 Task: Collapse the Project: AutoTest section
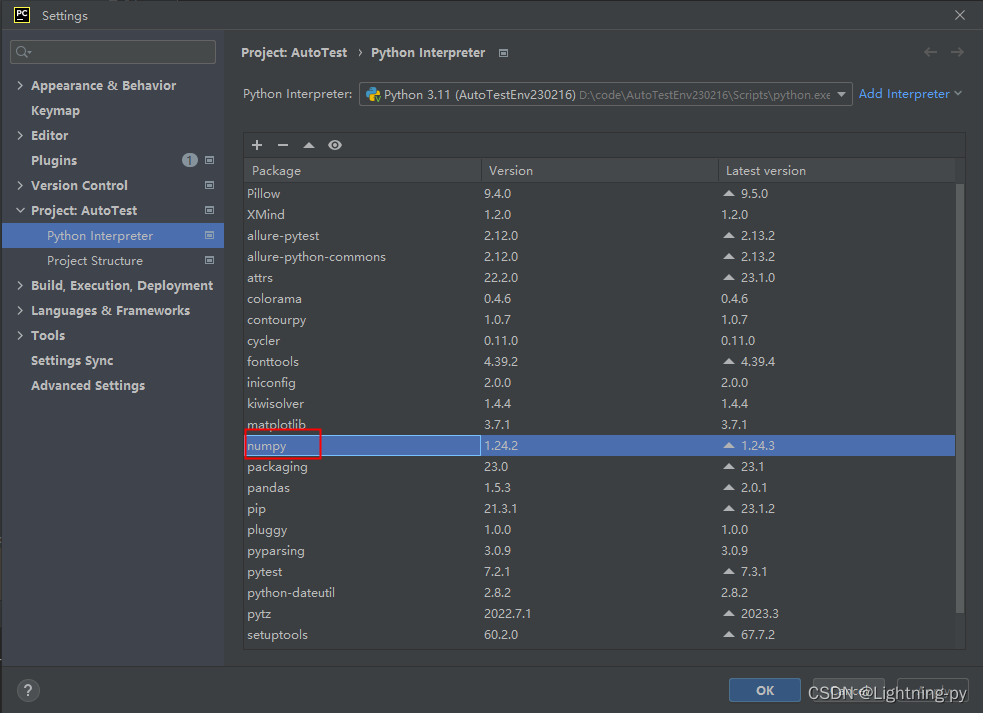pyautogui.click(x=20, y=211)
